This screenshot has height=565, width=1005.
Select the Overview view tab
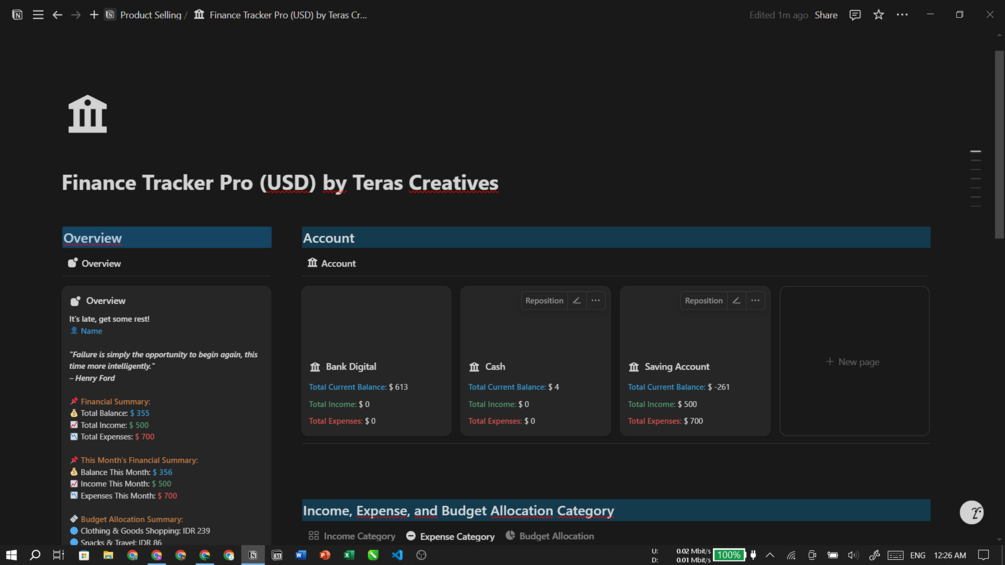94,263
